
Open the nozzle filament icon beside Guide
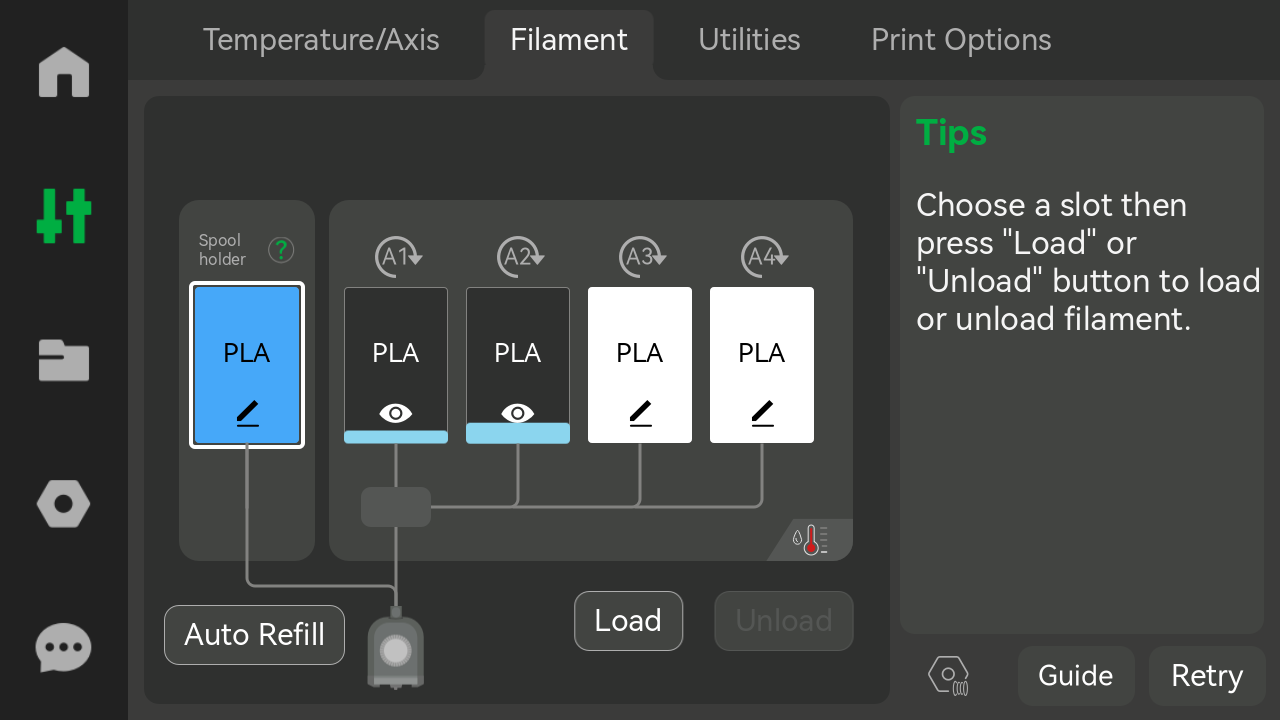tap(948, 676)
